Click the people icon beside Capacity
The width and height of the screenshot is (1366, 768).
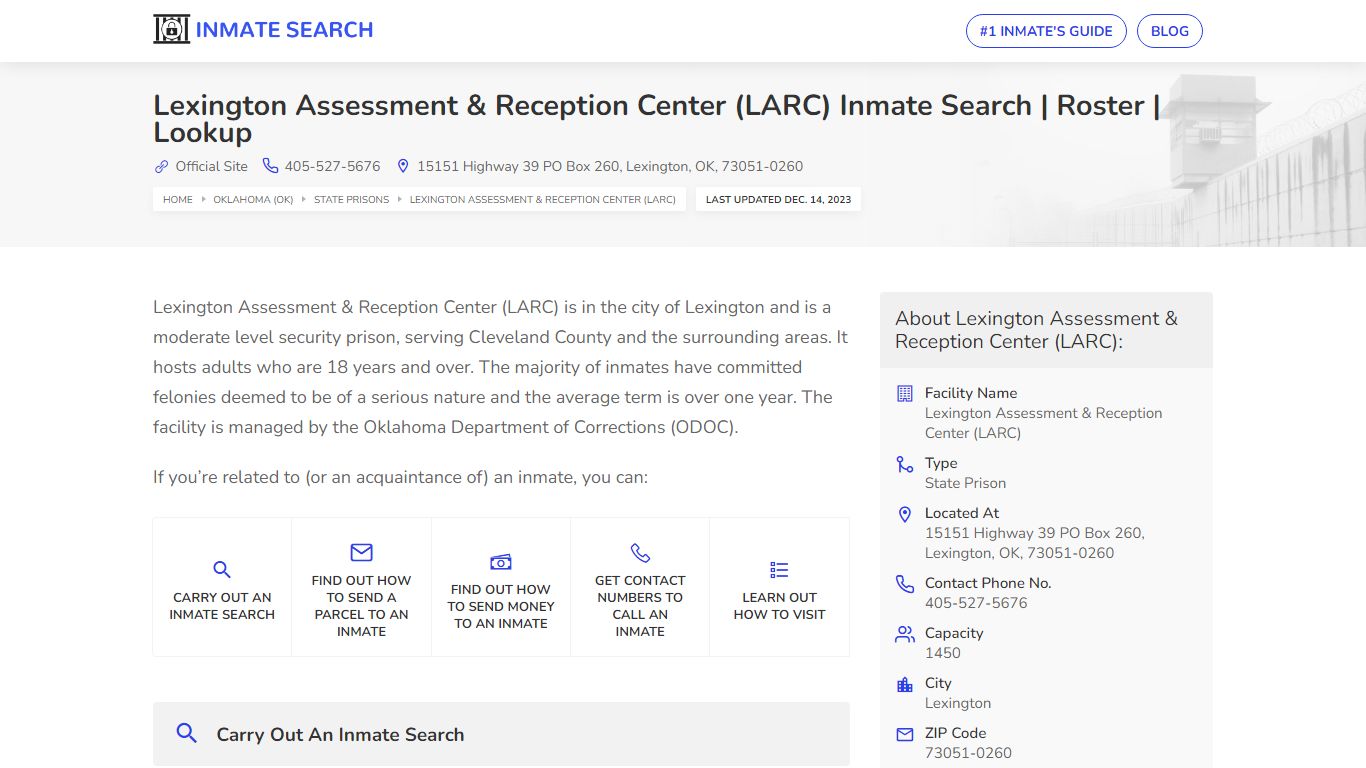click(x=905, y=634)
